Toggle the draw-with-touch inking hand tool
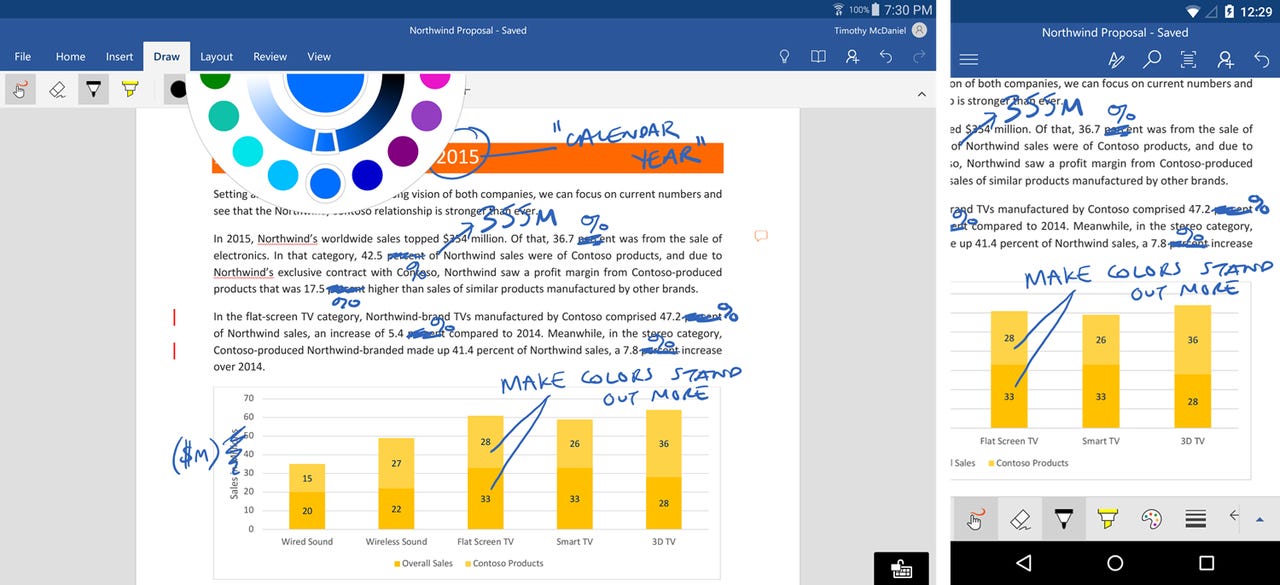Screen dimensions: 1280x585 tap(18, 89)
